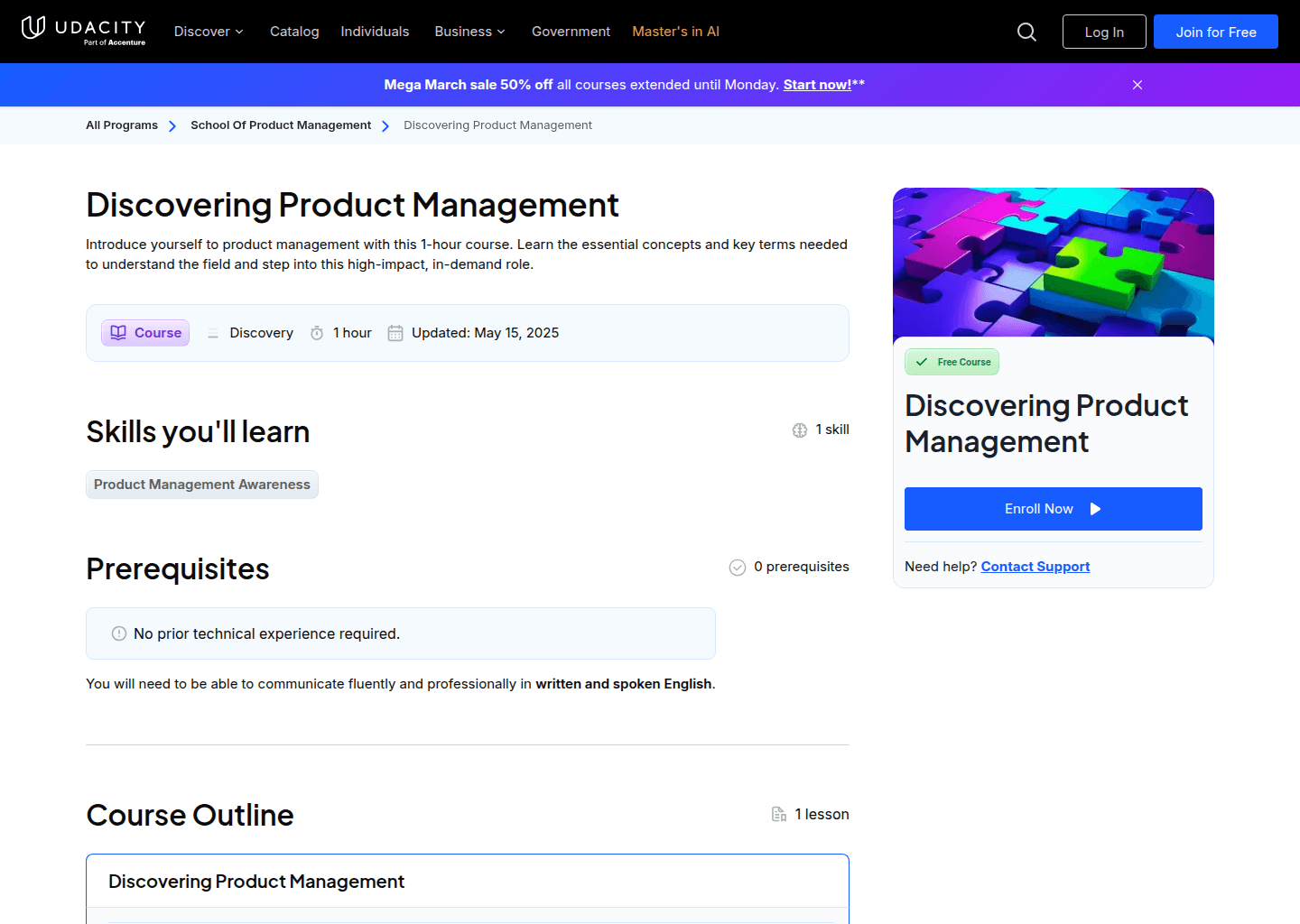This screenshot has width=1300, height=924.
Task: Click the checkmark icon beside 0 prerequisites
Action: 737,567
